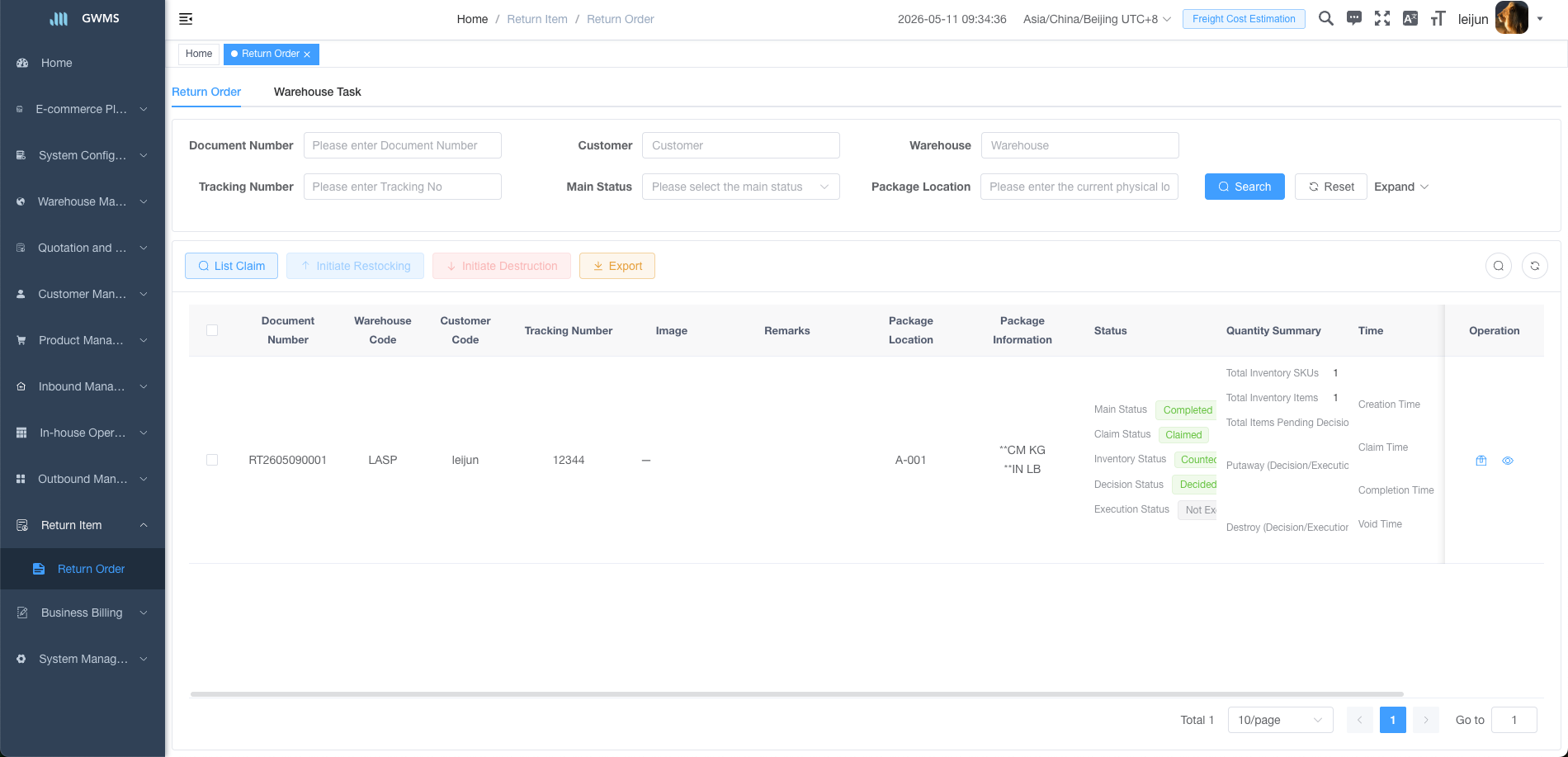
Task: Click document number RT2605090001 cell
Action: tap(288, 460)
